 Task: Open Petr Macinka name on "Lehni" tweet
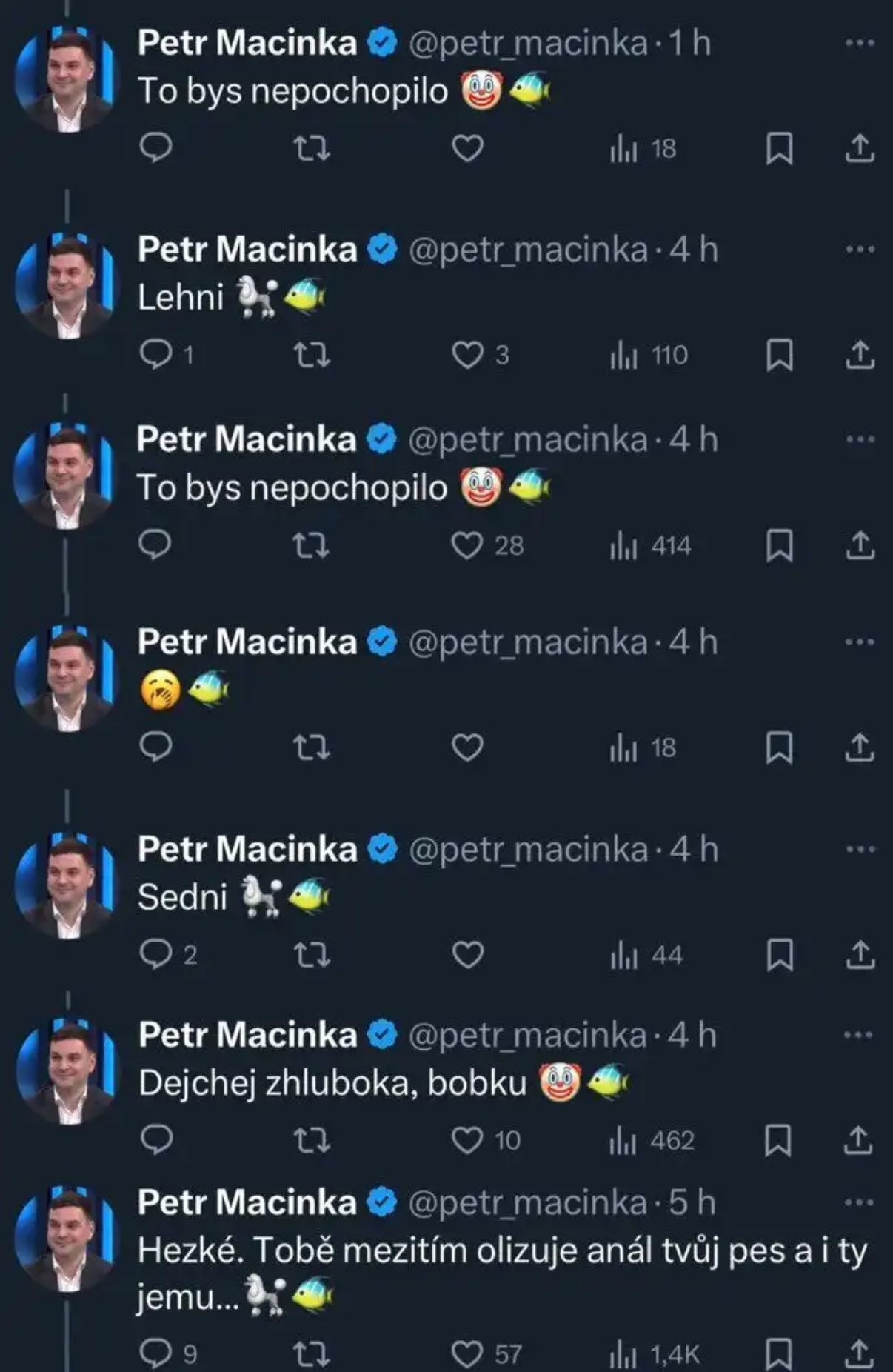coord(247,250)
